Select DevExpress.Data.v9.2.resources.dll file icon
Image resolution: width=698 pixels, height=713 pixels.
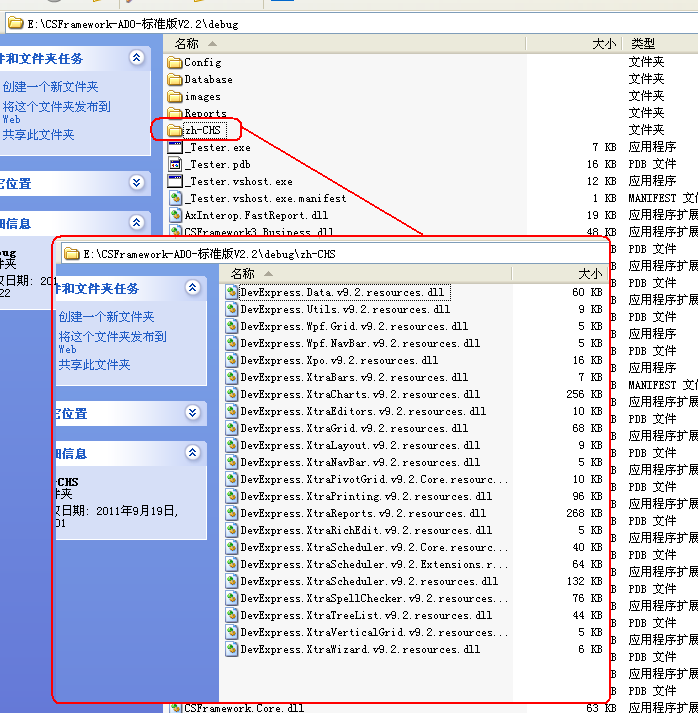click(232, 293)
